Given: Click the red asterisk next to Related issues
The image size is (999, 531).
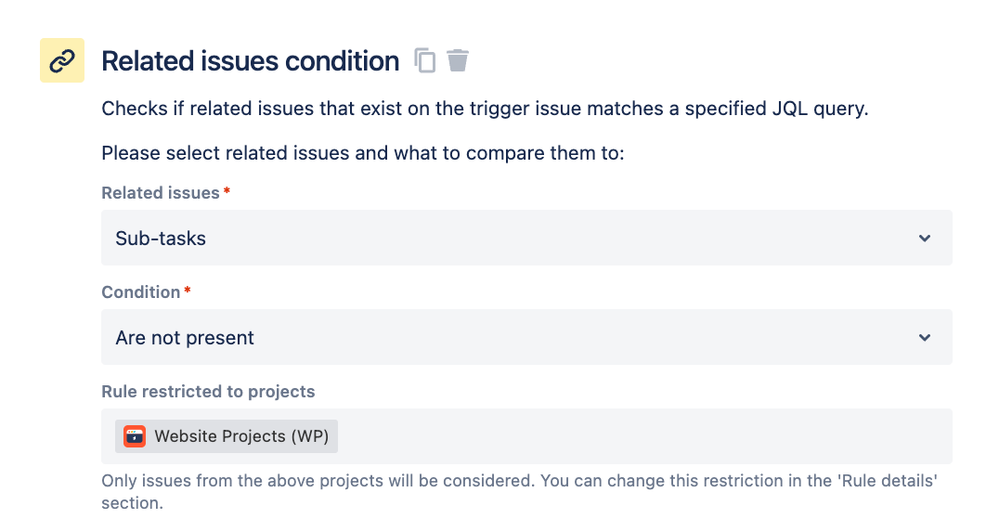Looking at the screenshot, I should (226, 191).
